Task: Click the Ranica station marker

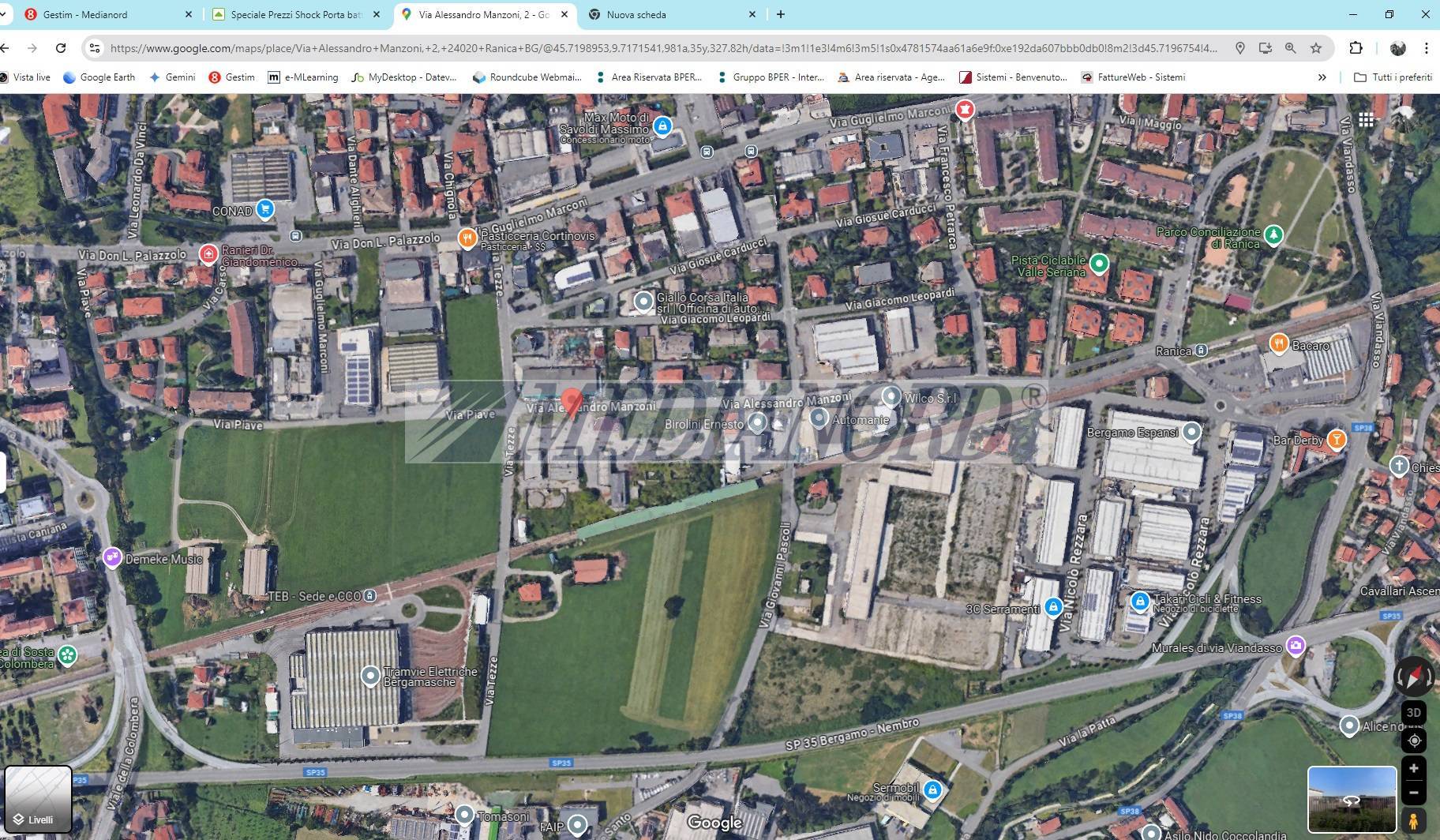Action: 1201,350
